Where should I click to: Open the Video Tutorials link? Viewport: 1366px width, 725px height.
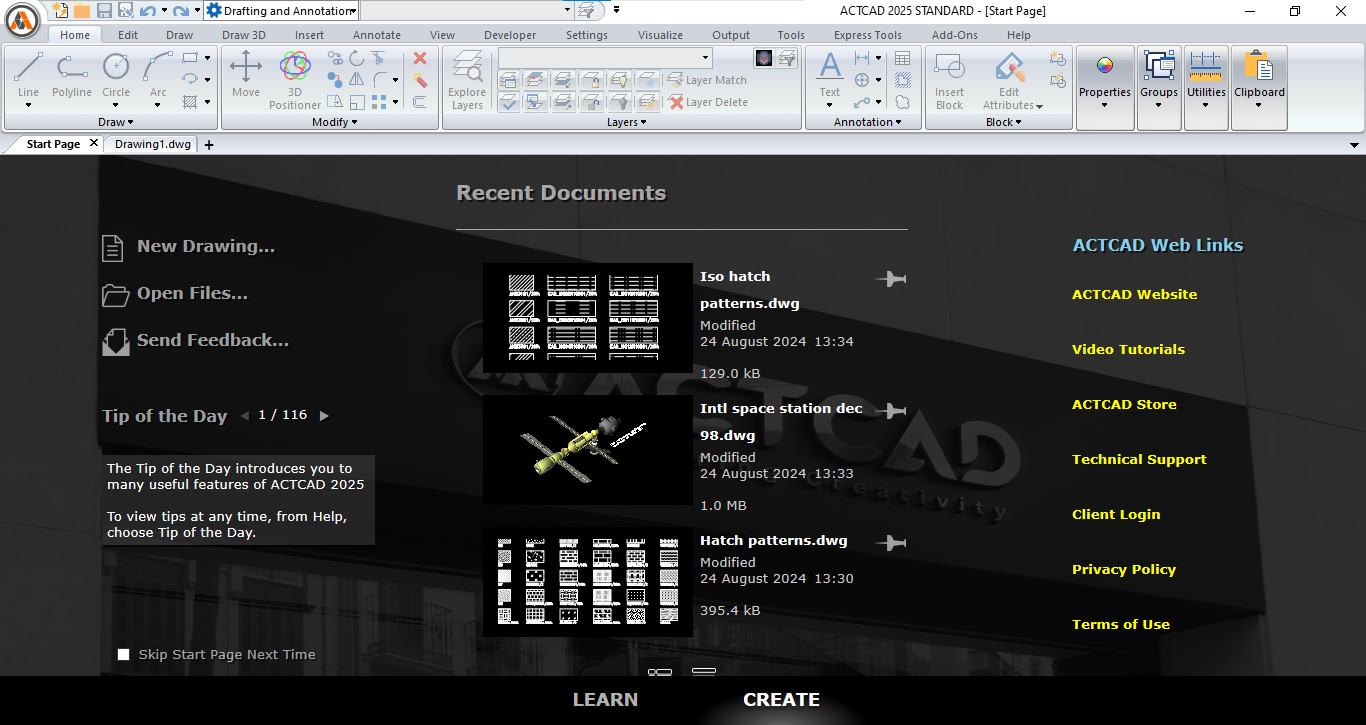click(x=1128, y=349)
